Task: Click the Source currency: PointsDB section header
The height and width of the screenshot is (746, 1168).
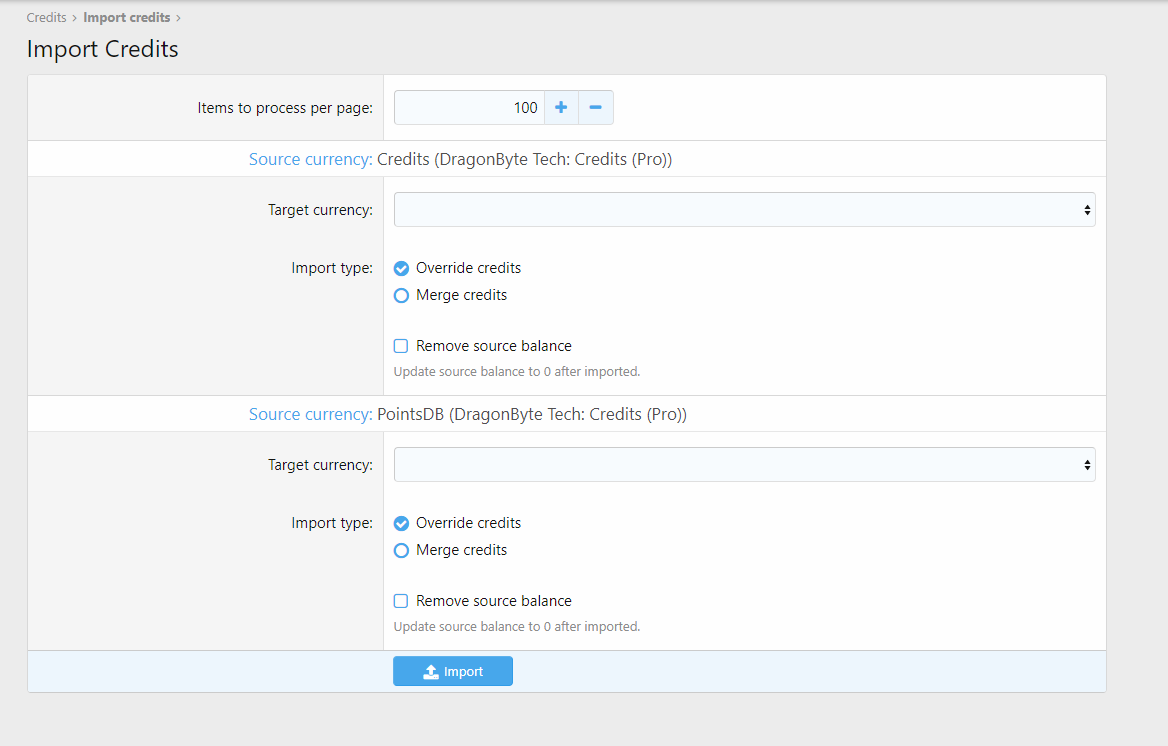Action: pyautogui.click(x=467, y=414)
